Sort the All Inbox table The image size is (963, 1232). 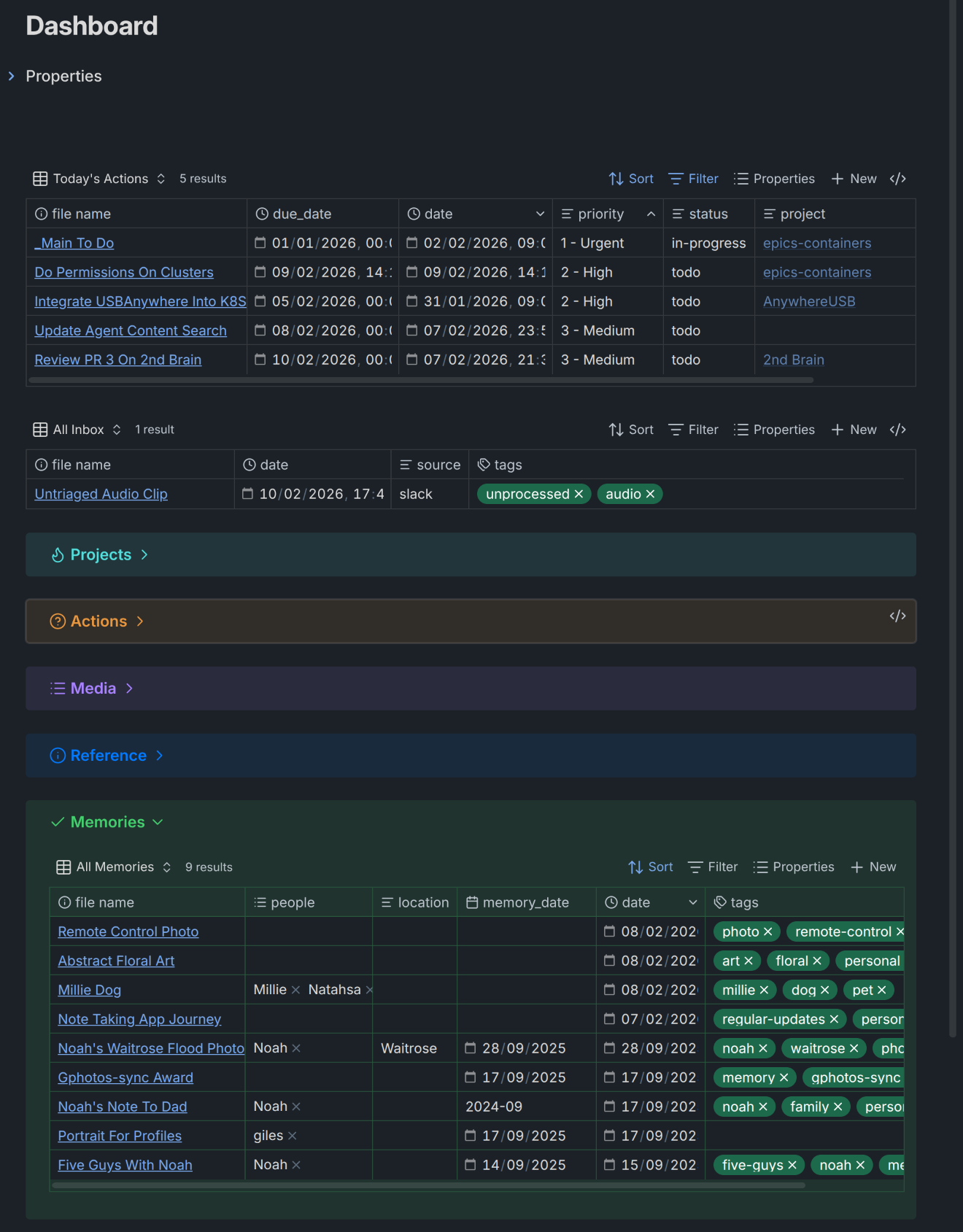[631, 430]
